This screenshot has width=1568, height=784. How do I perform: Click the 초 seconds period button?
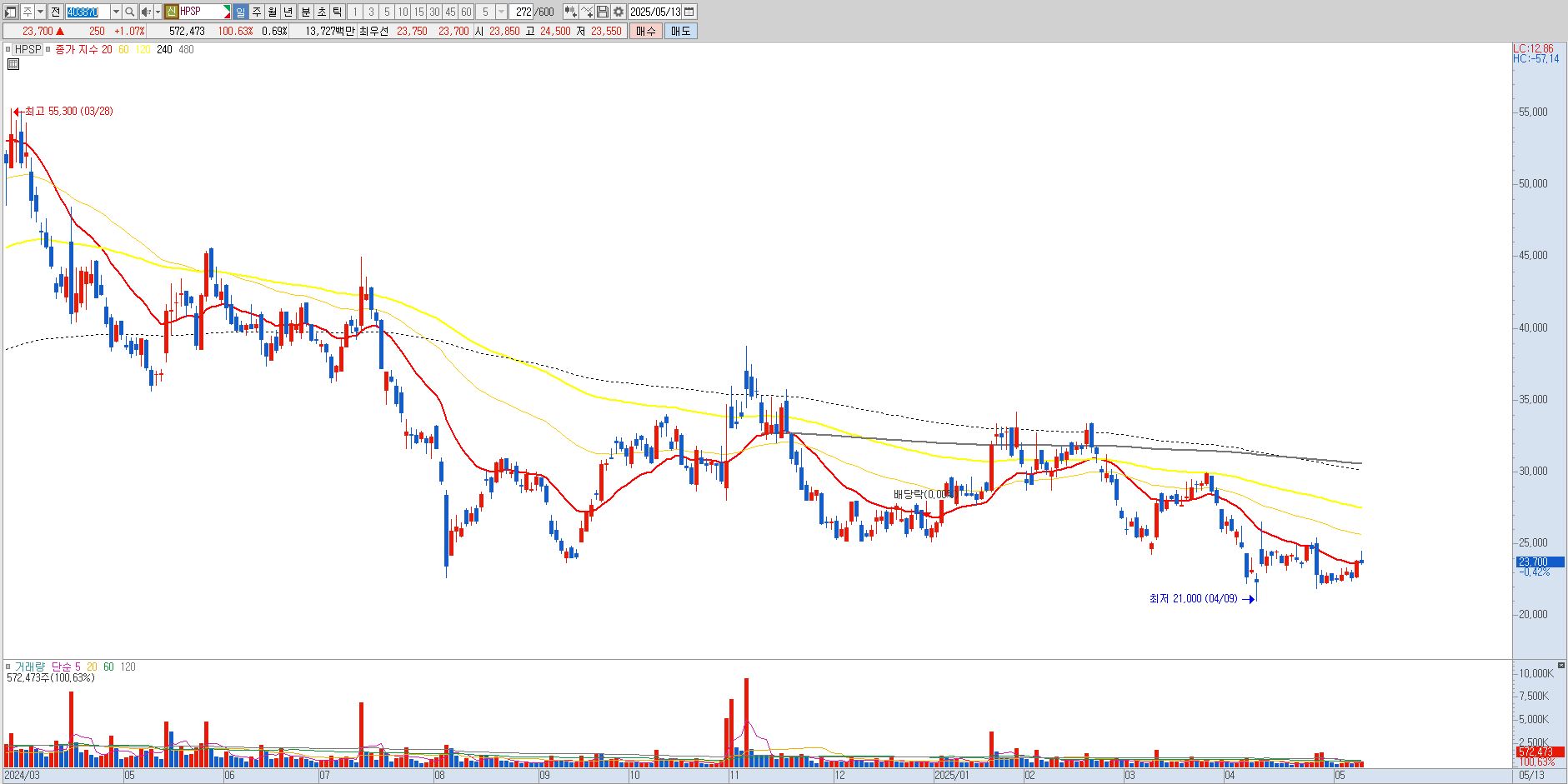321,12
